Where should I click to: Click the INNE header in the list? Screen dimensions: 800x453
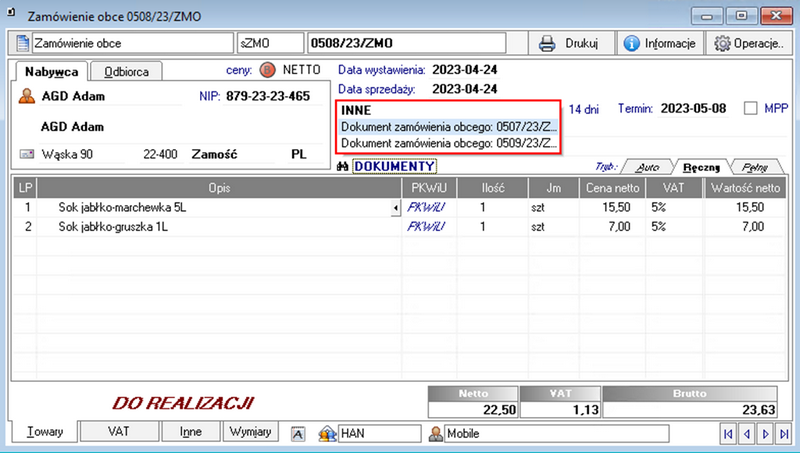[x=356, y=111]
